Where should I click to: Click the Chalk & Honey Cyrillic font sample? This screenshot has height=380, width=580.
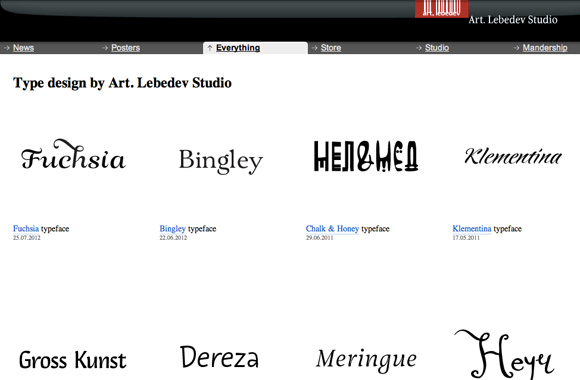[366, 156]
